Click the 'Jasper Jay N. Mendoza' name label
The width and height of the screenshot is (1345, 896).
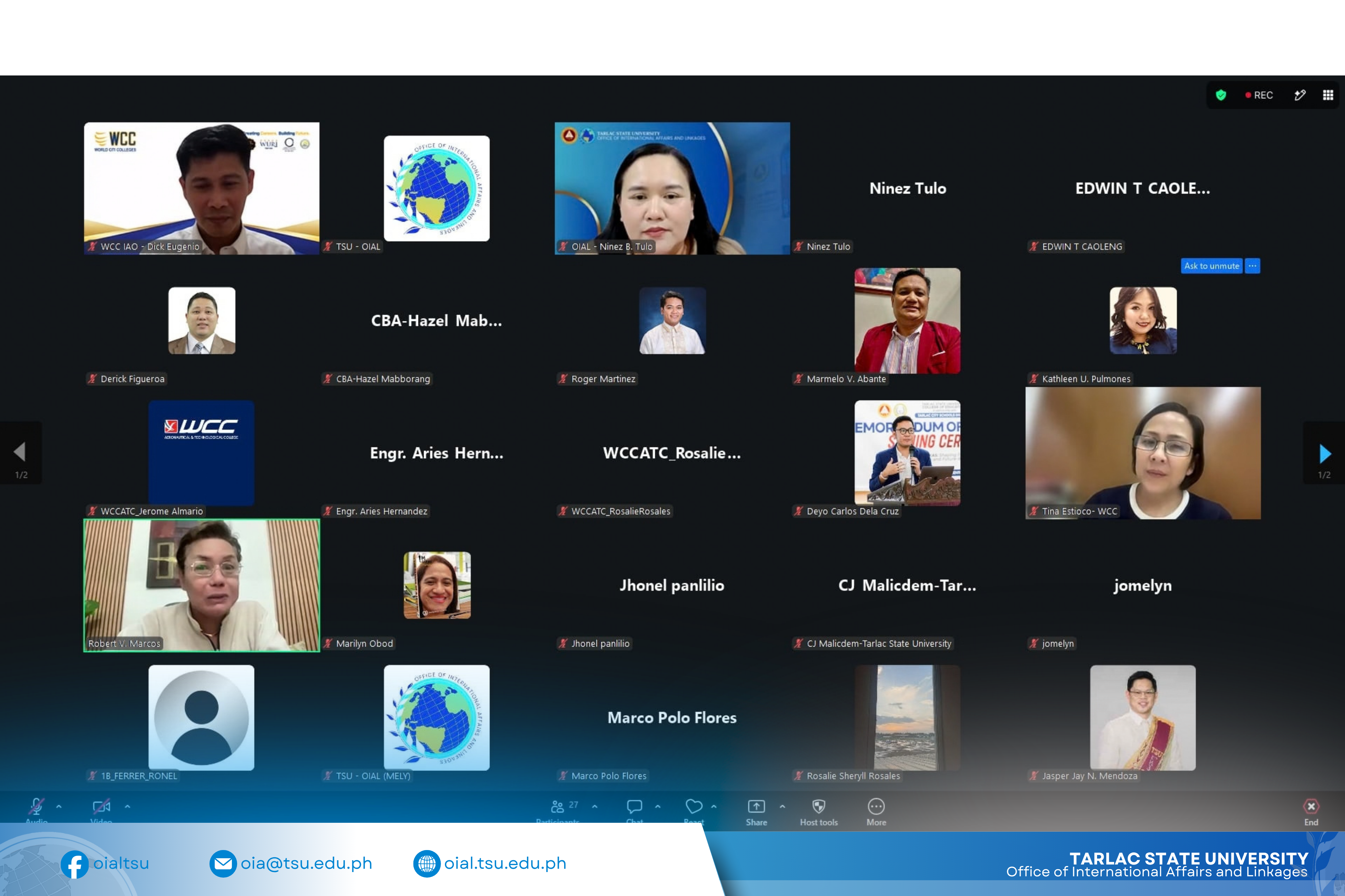point(1090,776)
